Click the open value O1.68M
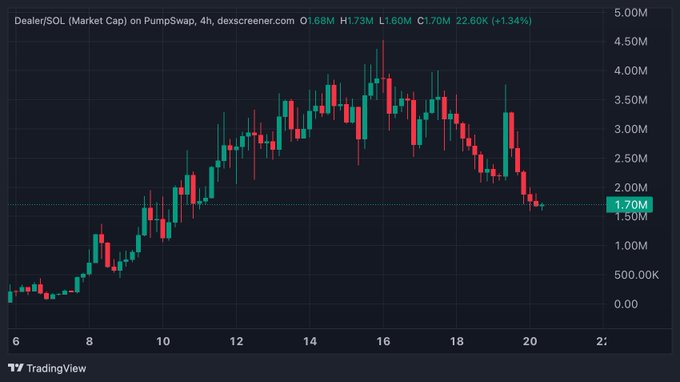Image resolution: width=680 pixels, height=382 pixels. (x=317, y=21)
